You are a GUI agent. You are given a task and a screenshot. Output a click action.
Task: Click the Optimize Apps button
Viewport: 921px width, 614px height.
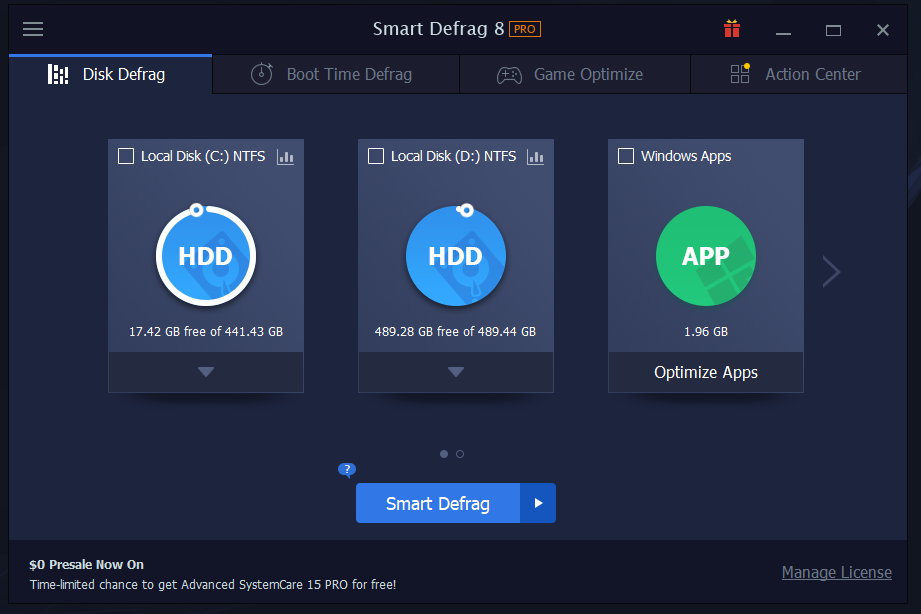[x=705, y=373]
